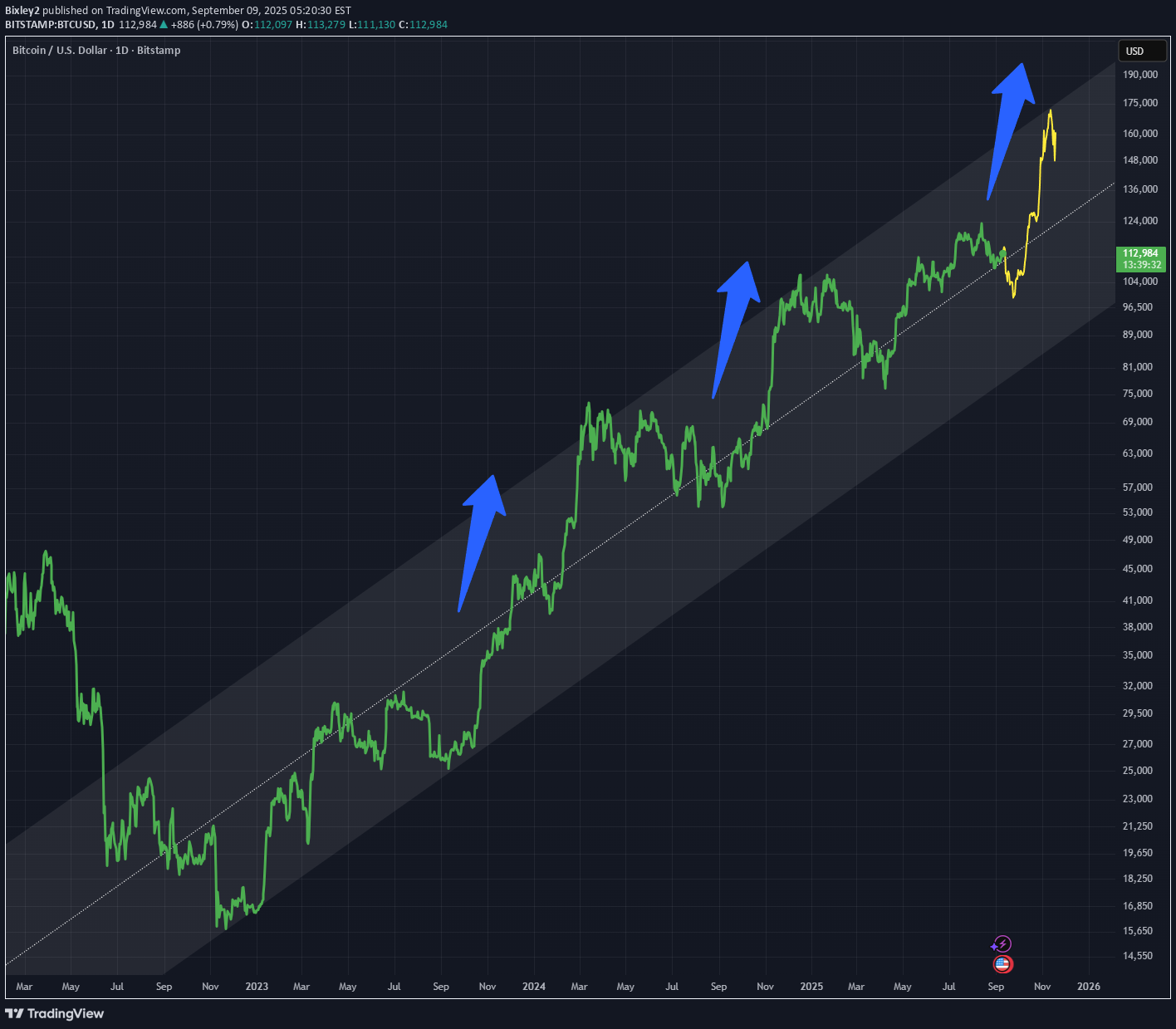Click the 89,000 price axis label
Image resolution: width=1176 pixels, height=1029 pixels.
(x=1138, y=335)
